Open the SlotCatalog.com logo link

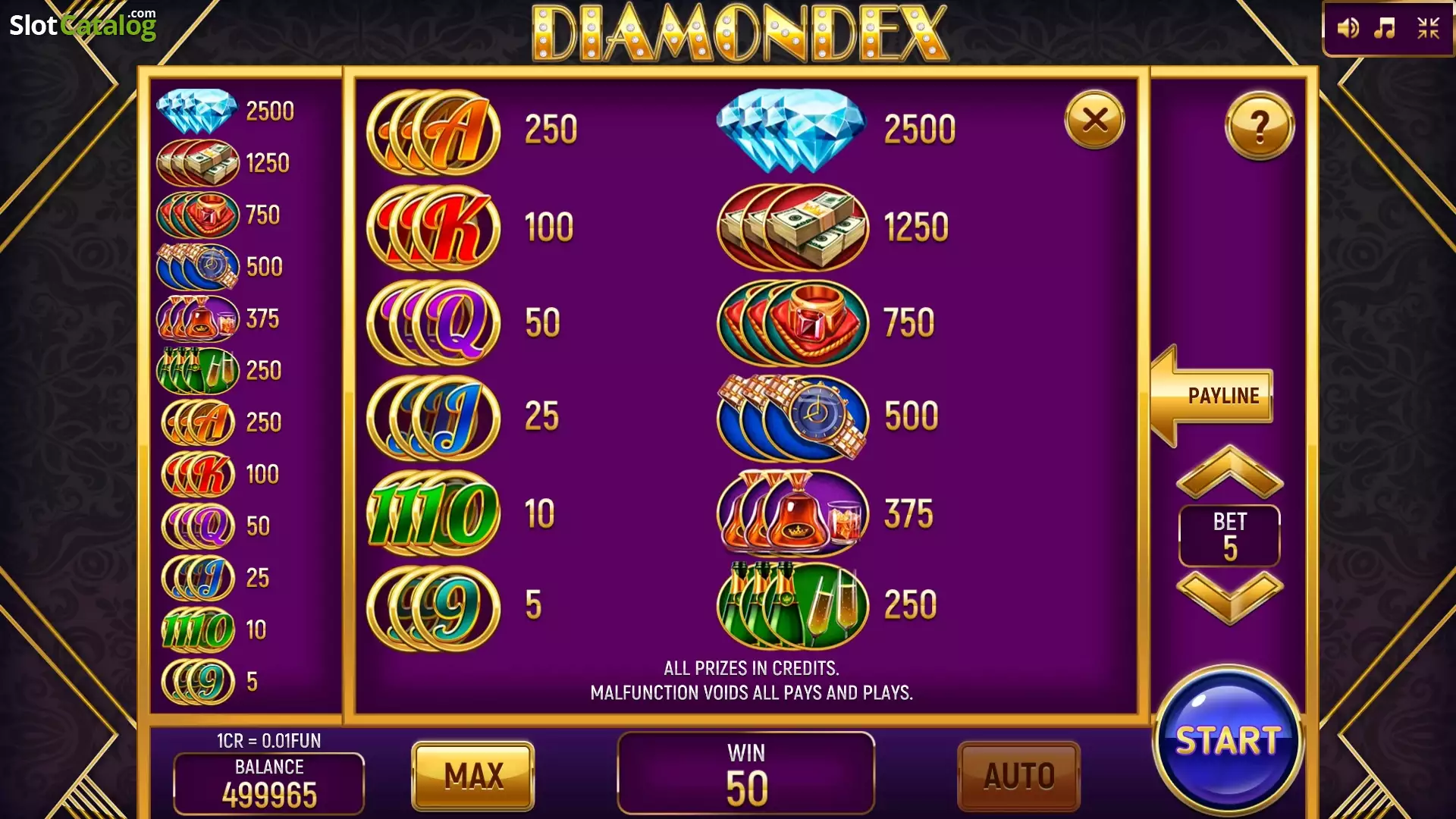pos(83,25)
